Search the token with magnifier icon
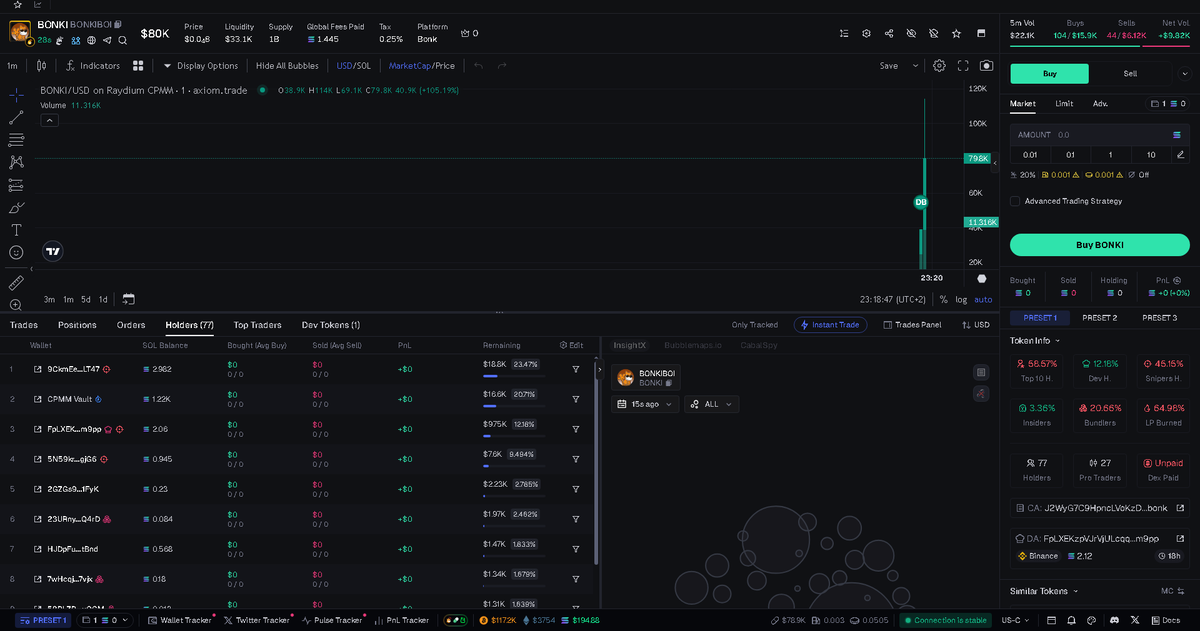The image size is (1200, 631). (x=123, y=41)
